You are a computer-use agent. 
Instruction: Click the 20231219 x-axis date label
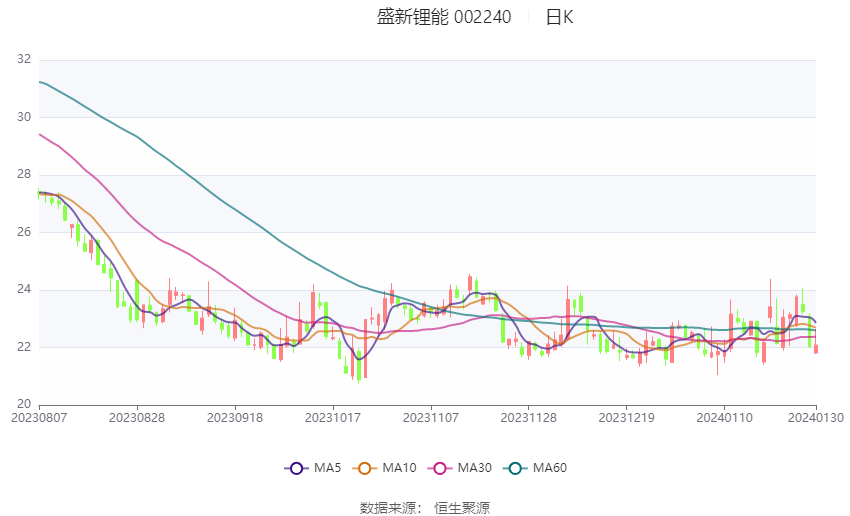(627, 418)
